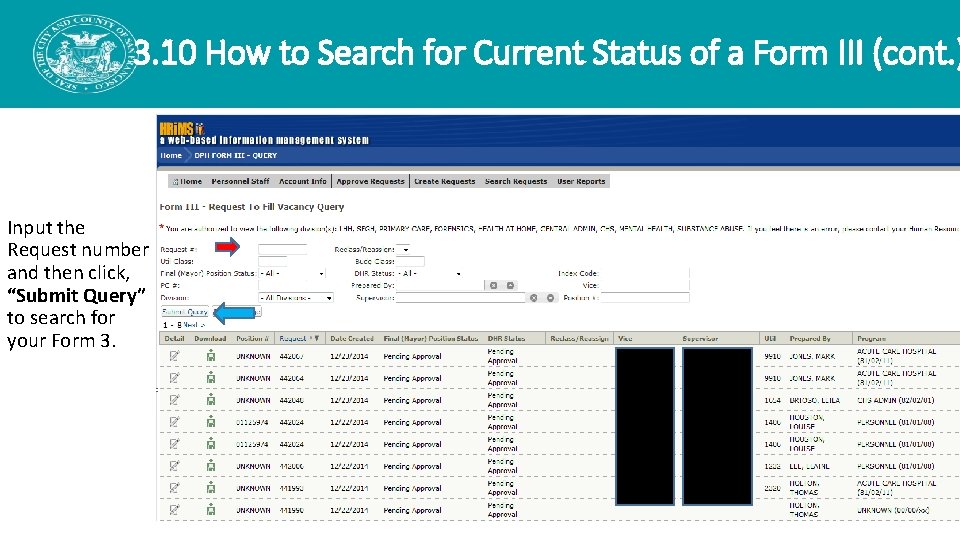Viewport: 960px width, 540px height.
Task: Open the Search Requests menu
Action: tap(516, 181)
